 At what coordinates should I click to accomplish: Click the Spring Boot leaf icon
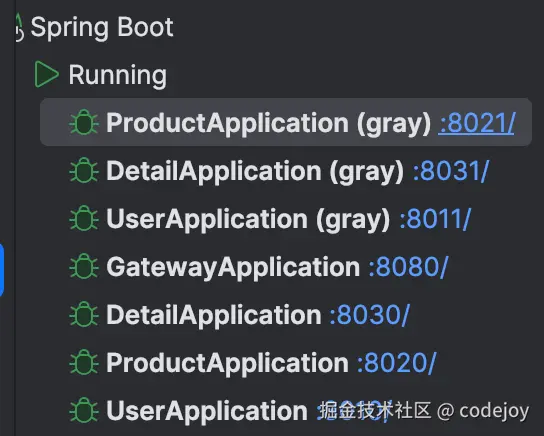(x=19, y=28)
